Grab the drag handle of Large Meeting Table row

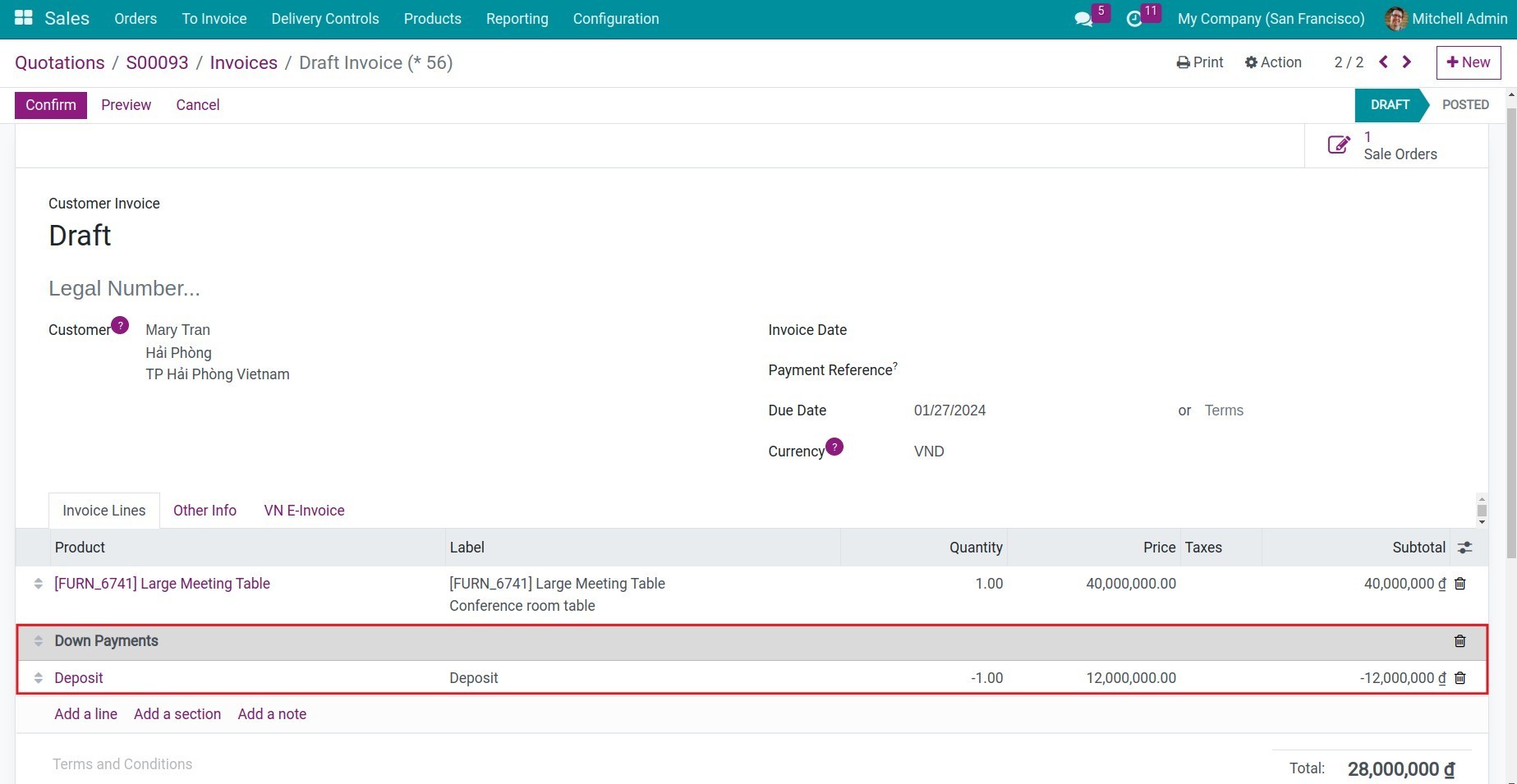pyautogui.click(x=38, y=584)
